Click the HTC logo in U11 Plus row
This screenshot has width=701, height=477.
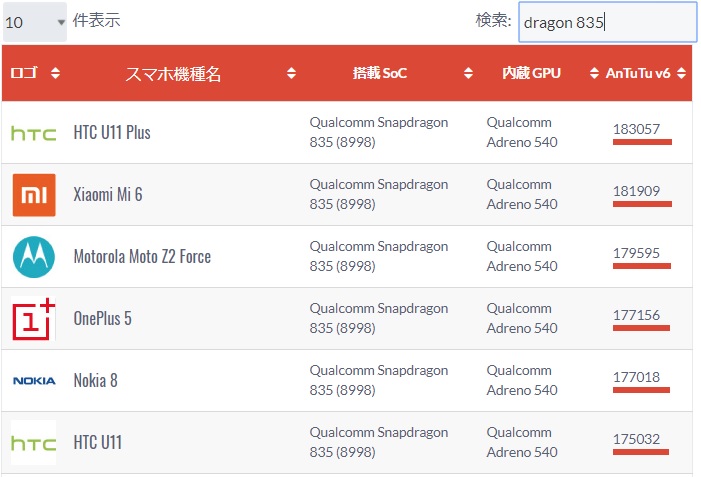(34, 133)
